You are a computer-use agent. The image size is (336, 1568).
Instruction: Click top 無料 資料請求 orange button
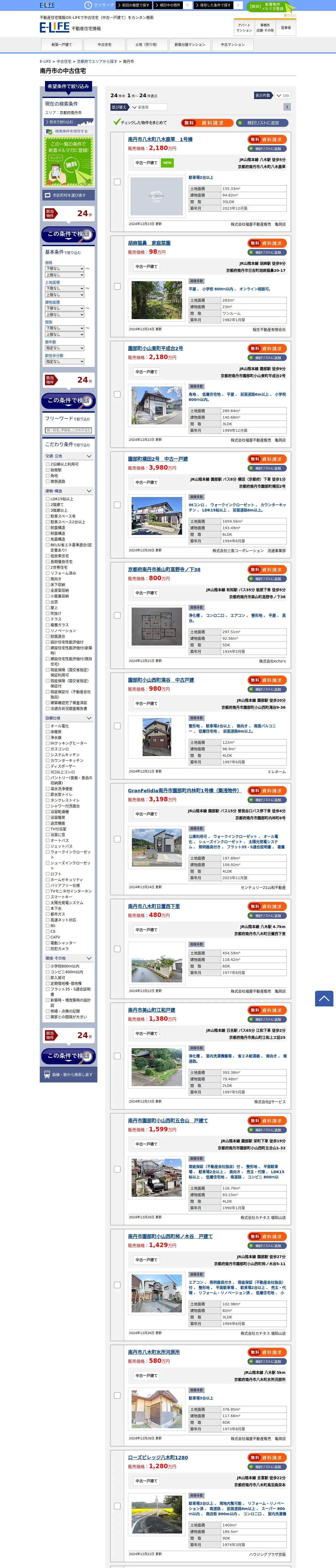207,122
